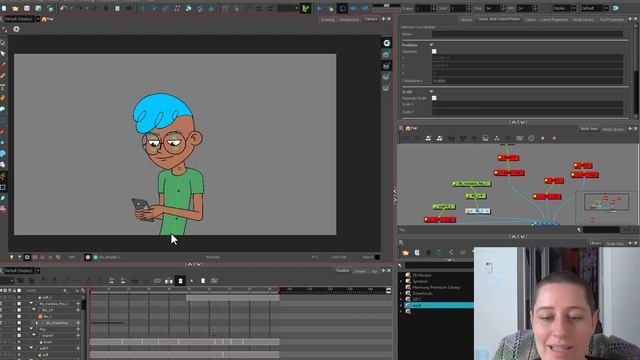Click the highlighted onion skin icon in Timeline toolbar
640x360 pixels.
[180, 281]
